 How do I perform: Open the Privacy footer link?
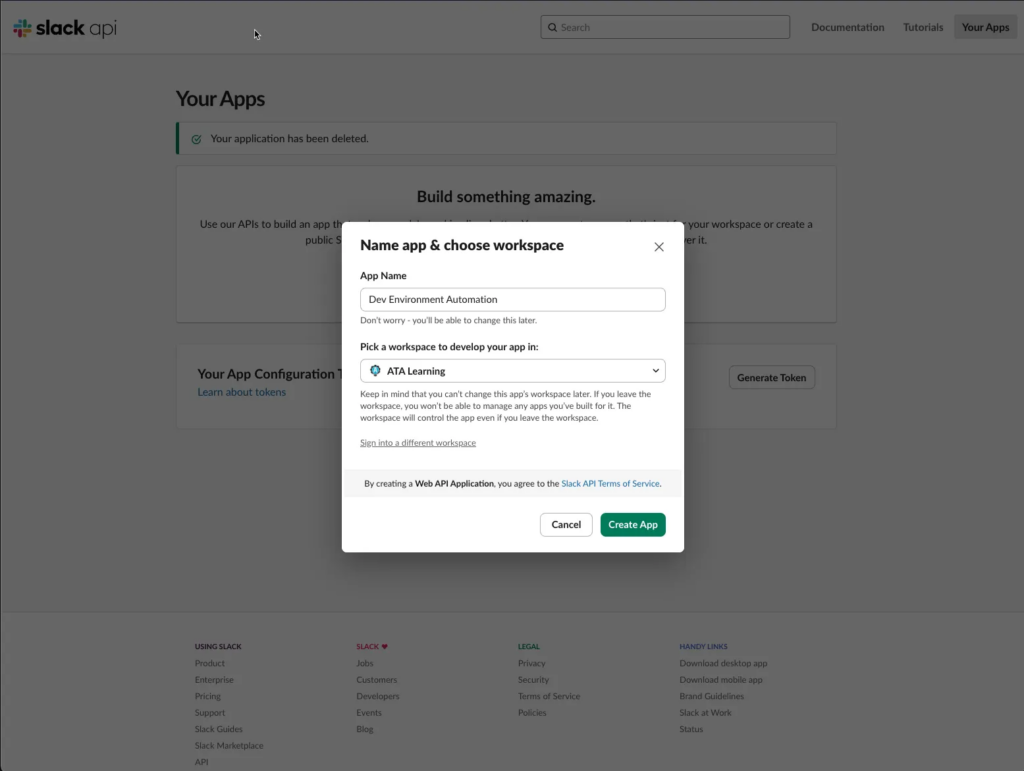coord(532,663)
